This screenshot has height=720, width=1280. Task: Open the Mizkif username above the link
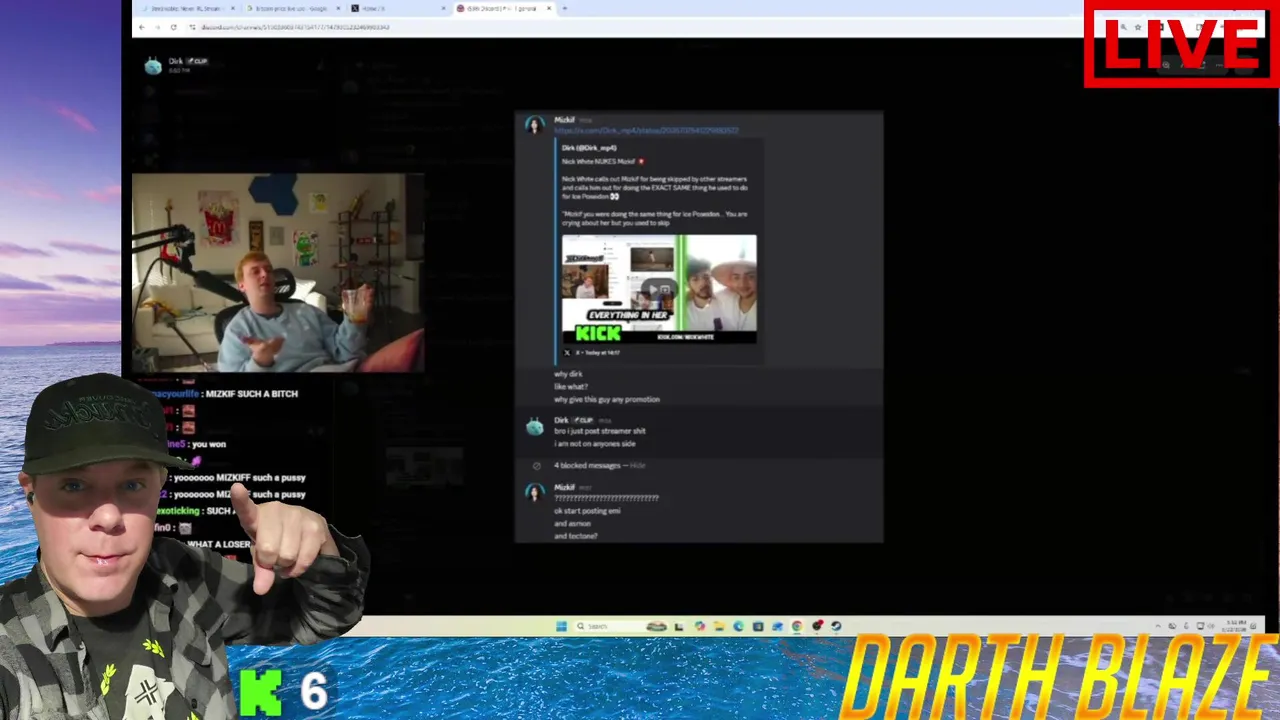coord(564,120)
